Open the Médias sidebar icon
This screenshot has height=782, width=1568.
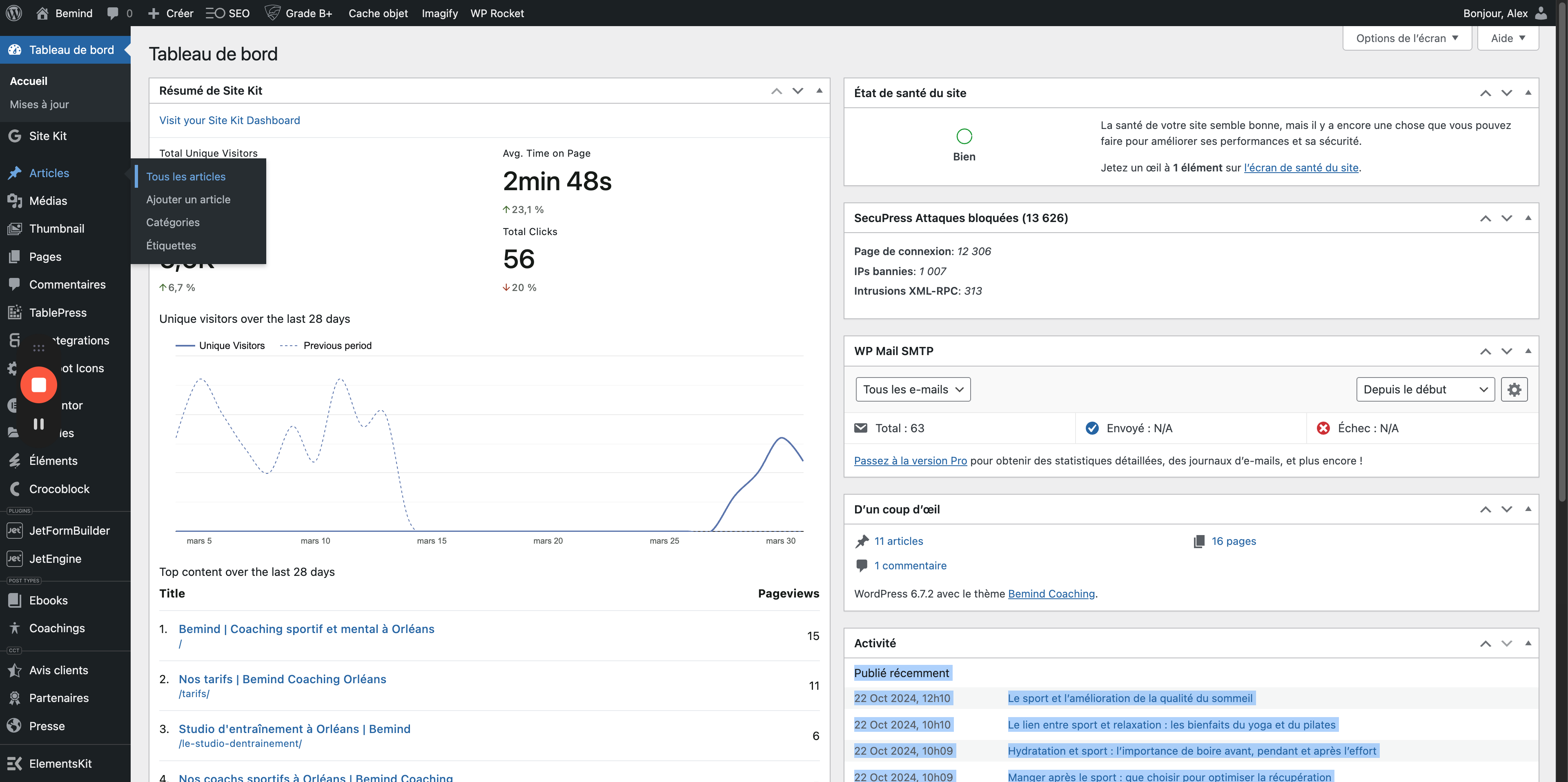15,201
